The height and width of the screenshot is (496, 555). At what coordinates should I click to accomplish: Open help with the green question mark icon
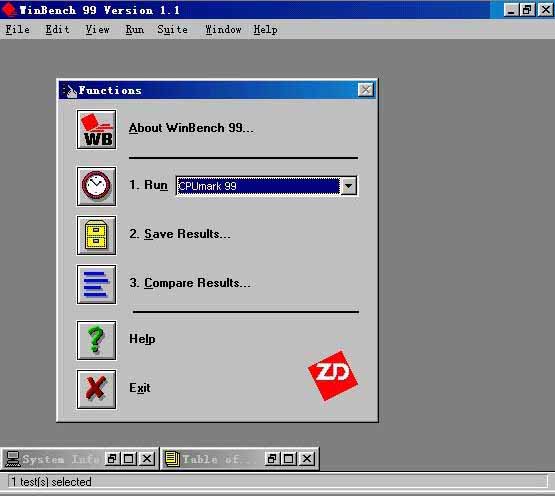(x=96, y=341)
